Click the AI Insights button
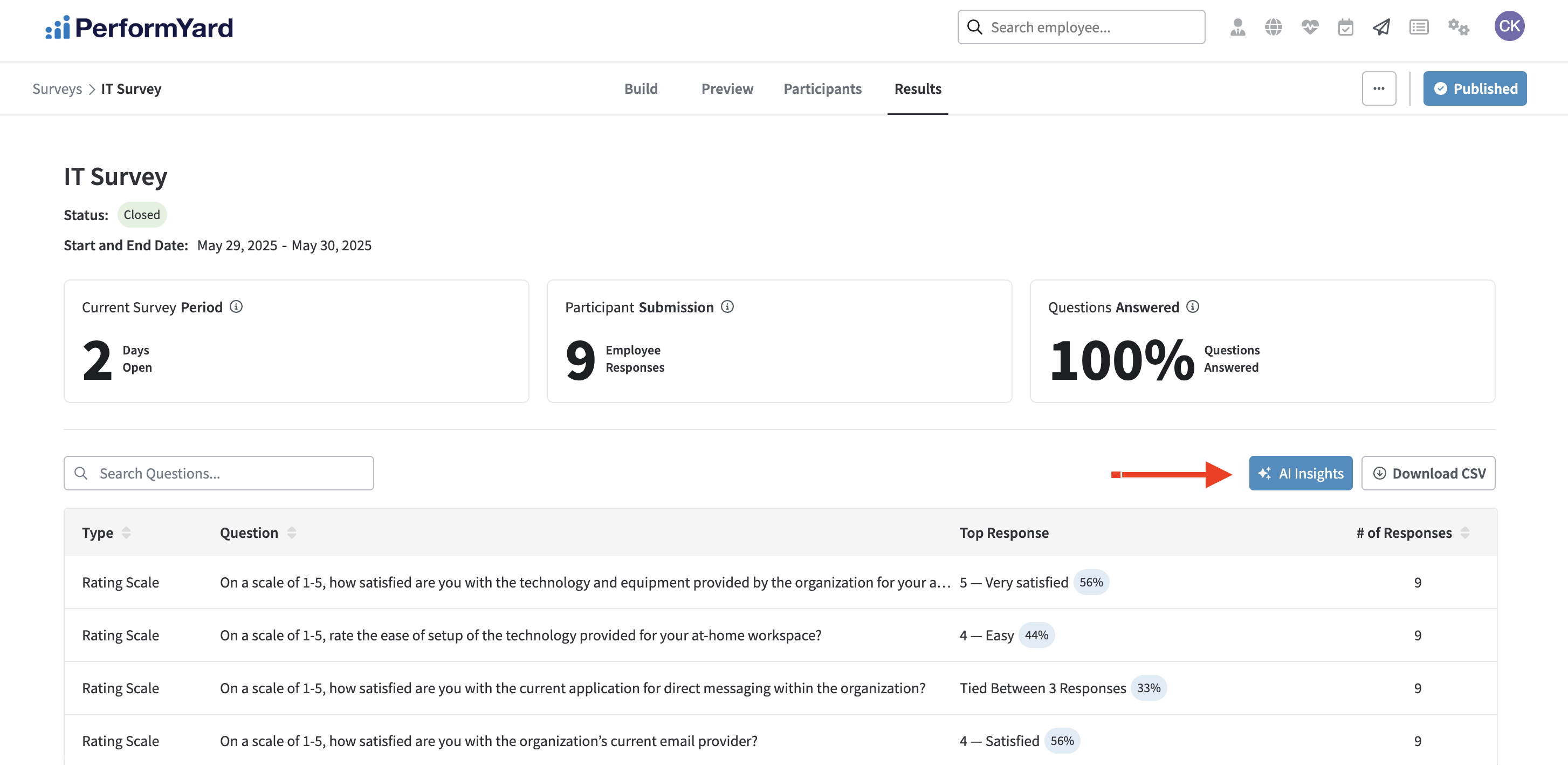Screen dimensions: 1568x765 pyautogui.click(x=1300, y=473)
